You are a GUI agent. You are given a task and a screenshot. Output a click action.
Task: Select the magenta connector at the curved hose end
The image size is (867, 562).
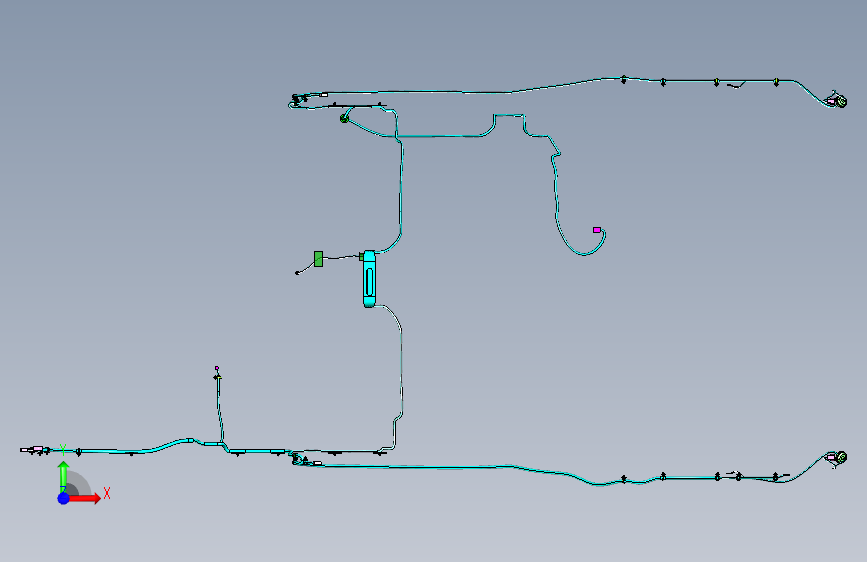pos(597,230)
